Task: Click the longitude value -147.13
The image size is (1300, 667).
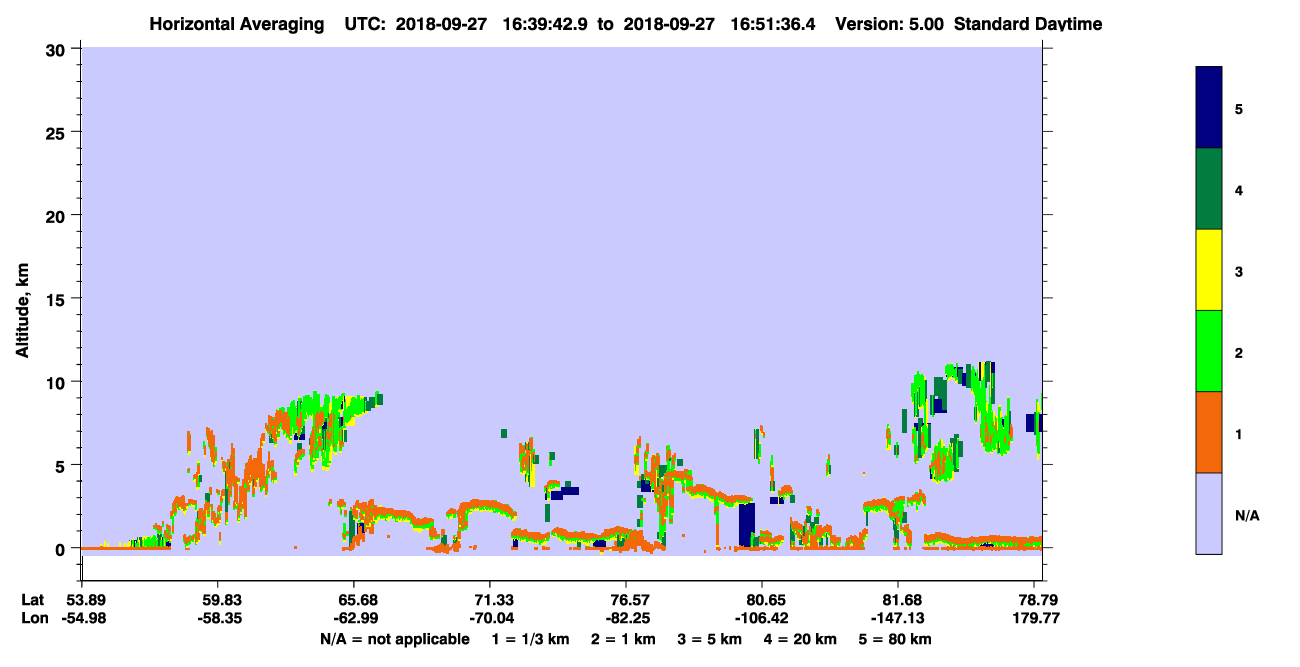Action: coord(899,618)
